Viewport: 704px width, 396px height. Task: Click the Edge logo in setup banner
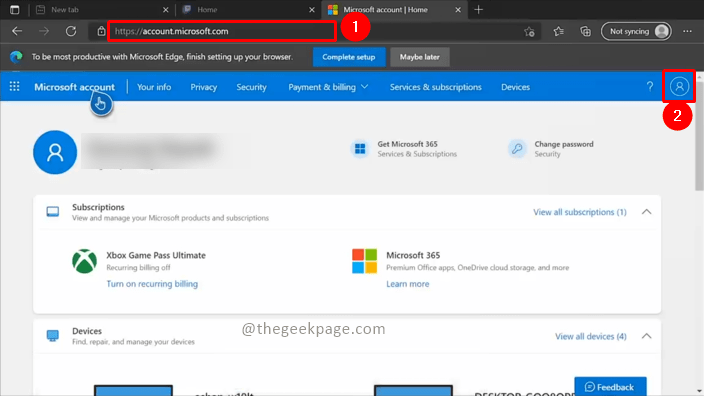point(16,57)
